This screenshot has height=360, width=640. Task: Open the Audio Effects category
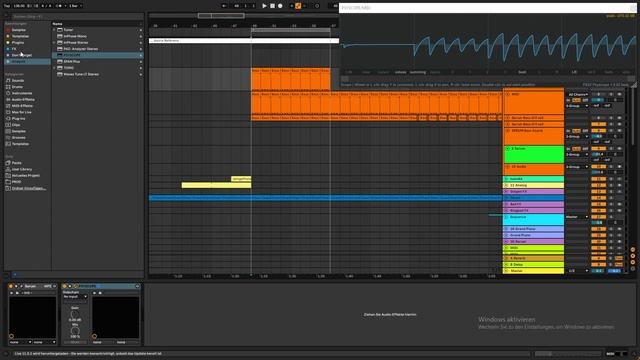23,100
